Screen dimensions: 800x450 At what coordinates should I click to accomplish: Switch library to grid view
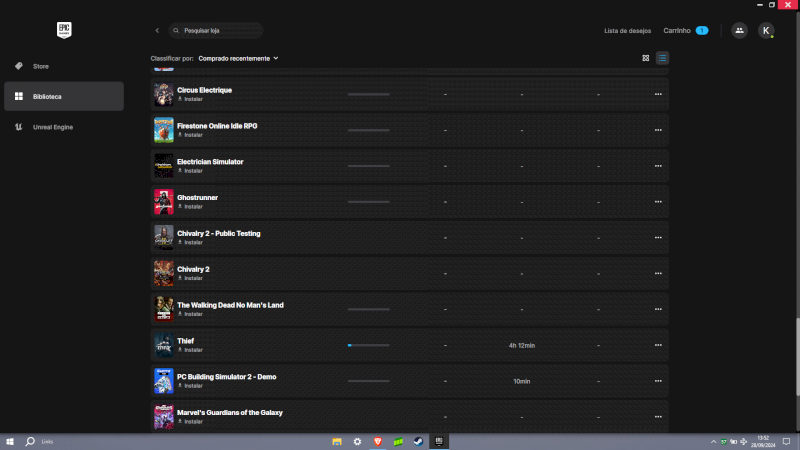click(645, 58)
